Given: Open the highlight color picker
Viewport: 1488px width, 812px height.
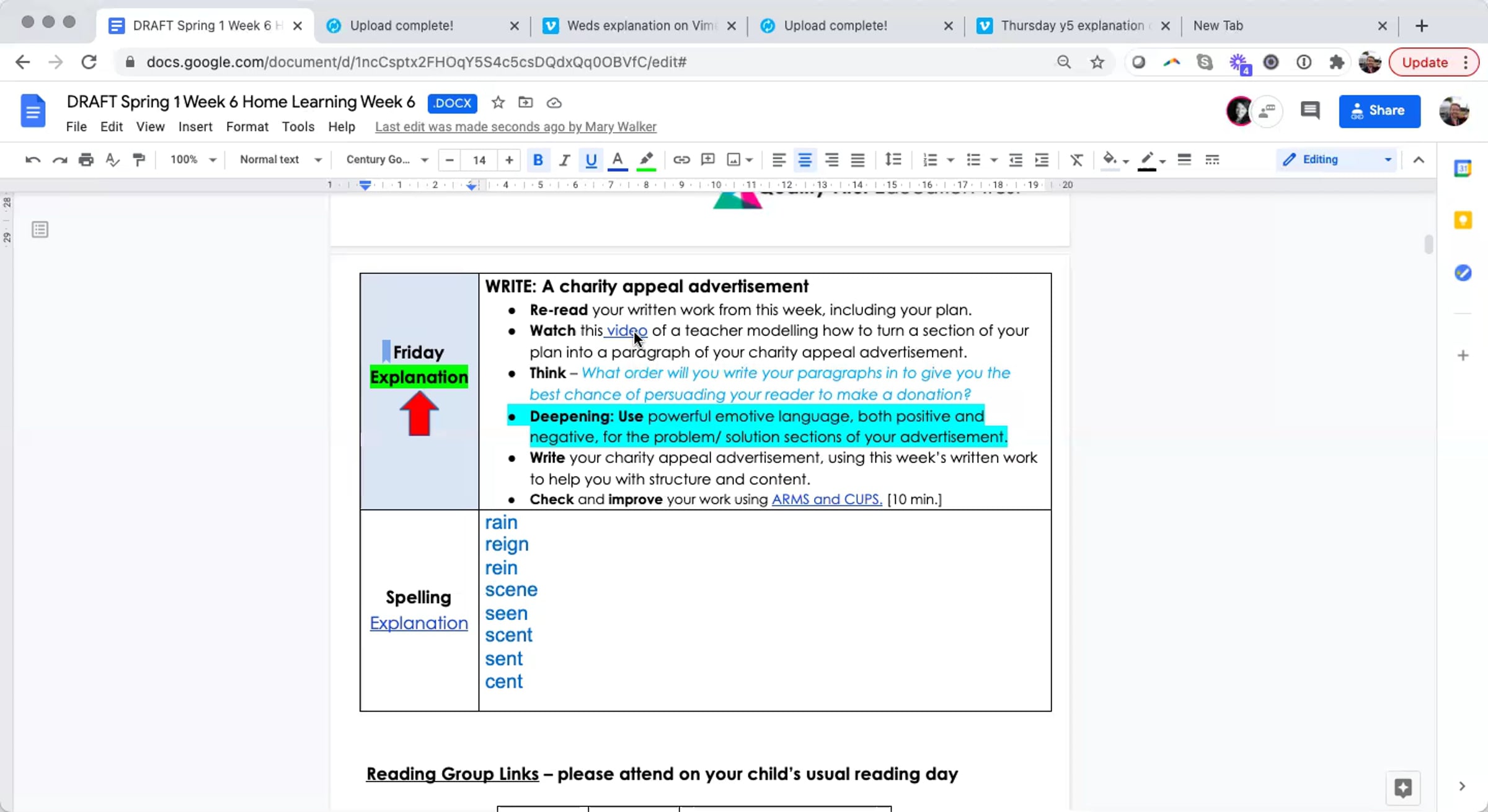Looking at the screenshot, I should click(x=646, y=160).
